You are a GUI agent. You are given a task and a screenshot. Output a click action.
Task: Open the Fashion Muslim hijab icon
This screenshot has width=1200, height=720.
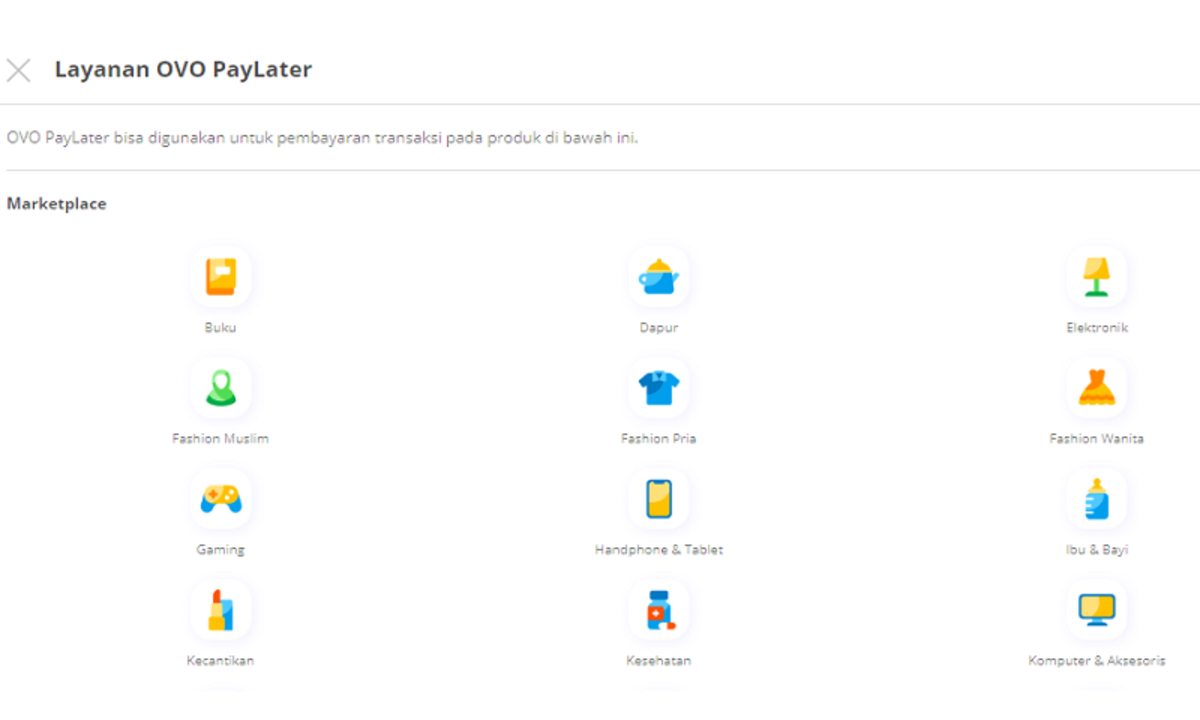(x=220, y=388)
